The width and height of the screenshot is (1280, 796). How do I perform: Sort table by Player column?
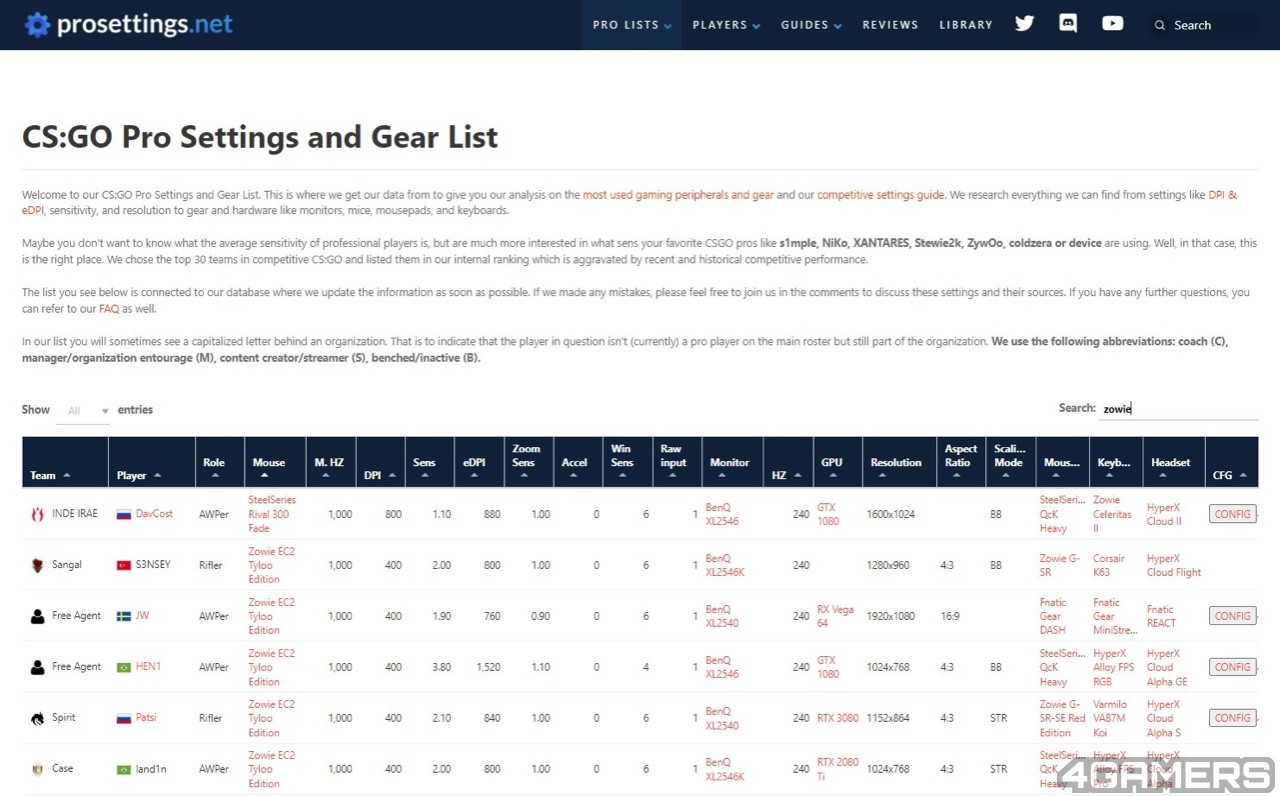151,463
